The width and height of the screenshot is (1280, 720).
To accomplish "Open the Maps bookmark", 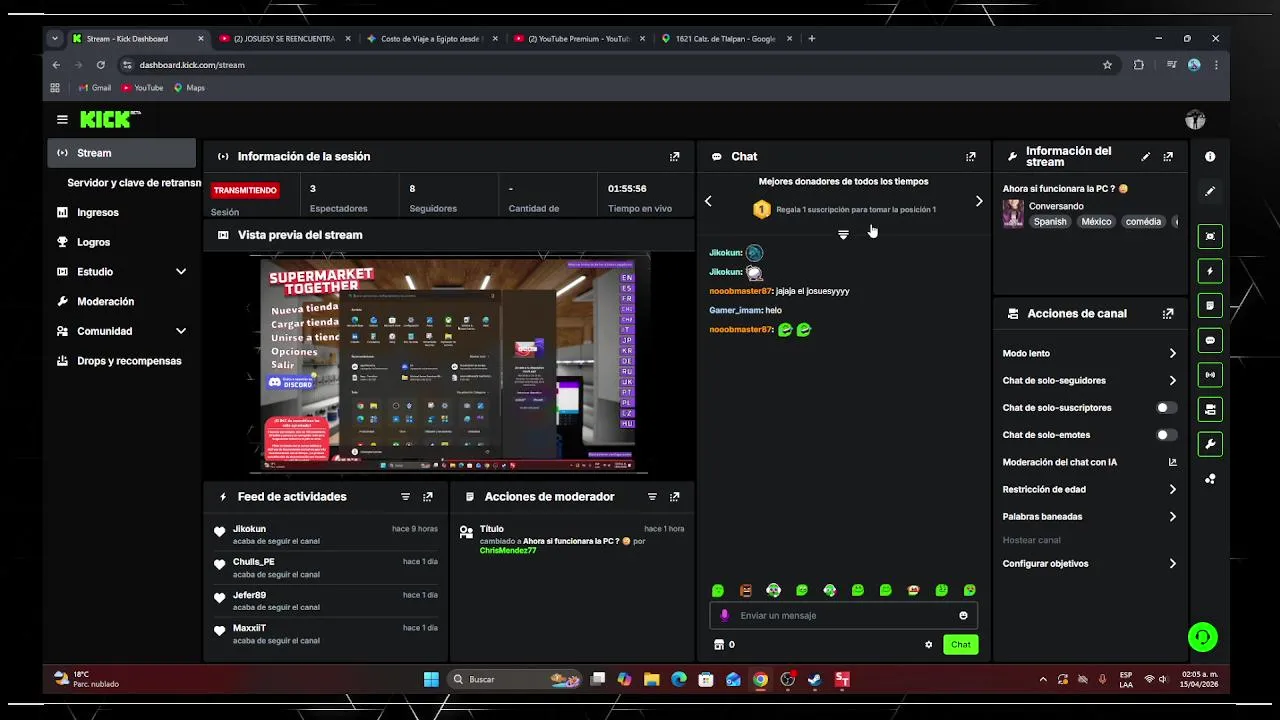I will [x=189, y=88].
